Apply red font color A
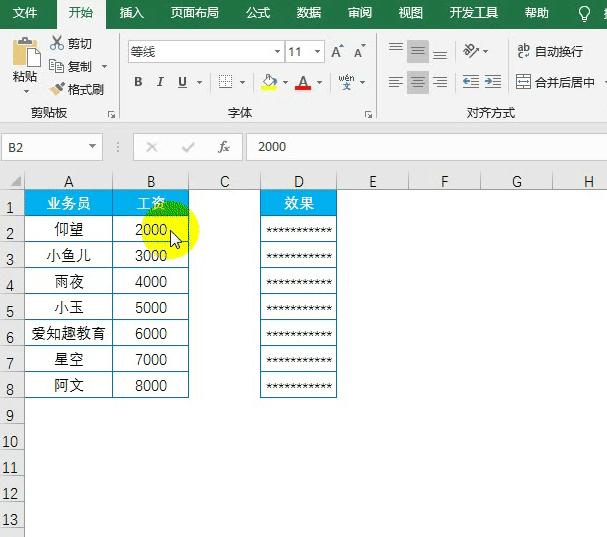The height and width of the screenshot is (537, 607). [x=303, y=82]
